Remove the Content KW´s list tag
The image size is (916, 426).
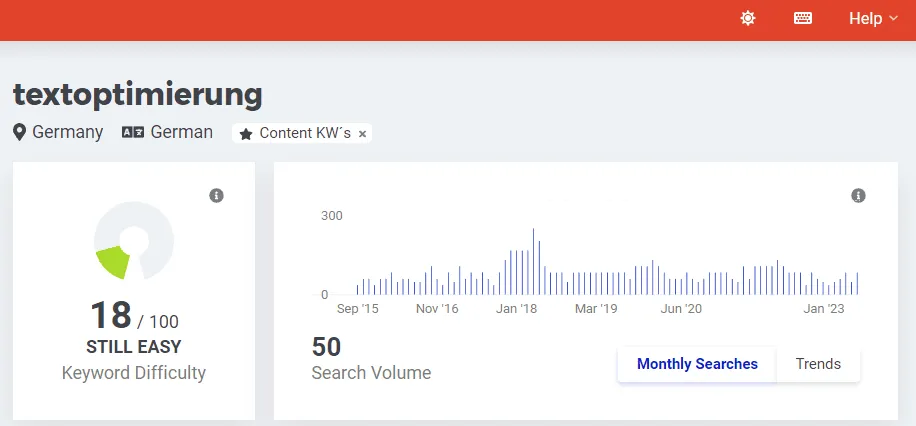[x=362, y=134]
